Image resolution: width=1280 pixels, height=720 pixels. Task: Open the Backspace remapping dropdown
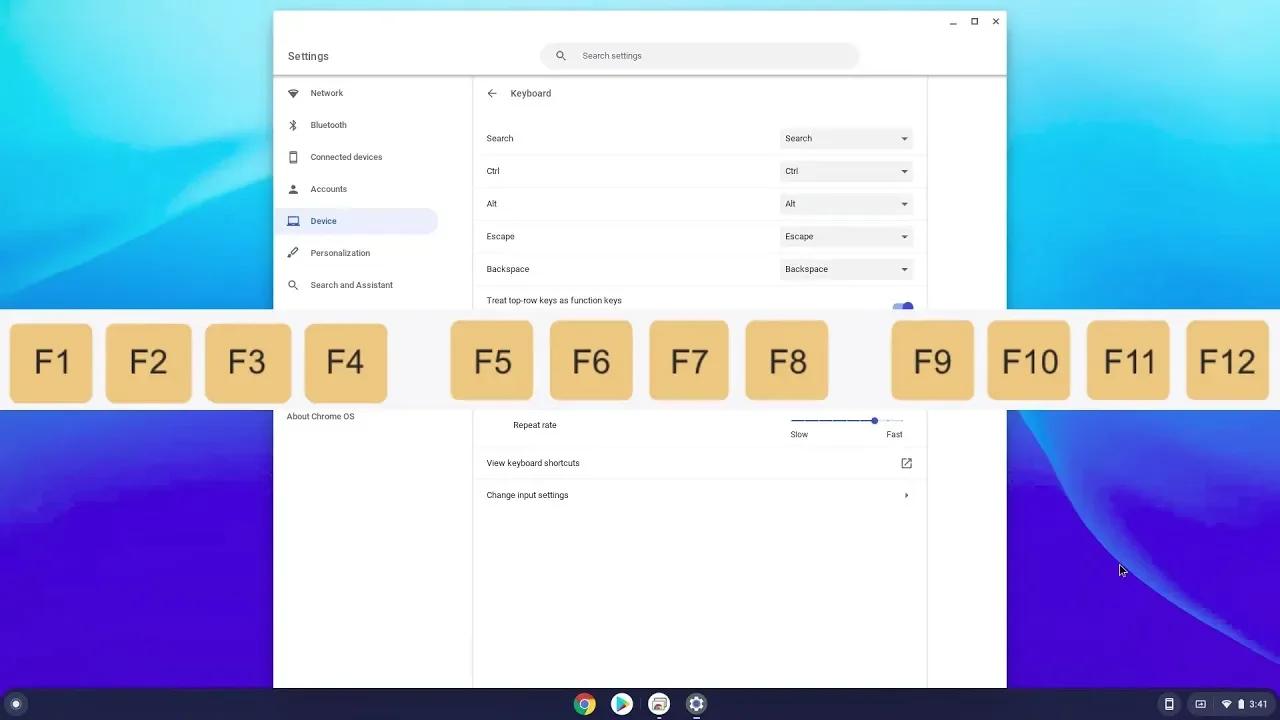[845, 269]
